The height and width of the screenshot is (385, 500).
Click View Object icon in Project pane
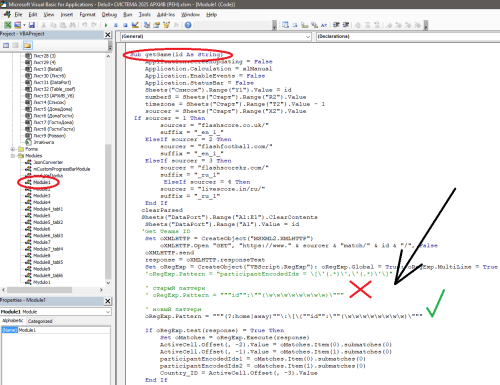15,45
